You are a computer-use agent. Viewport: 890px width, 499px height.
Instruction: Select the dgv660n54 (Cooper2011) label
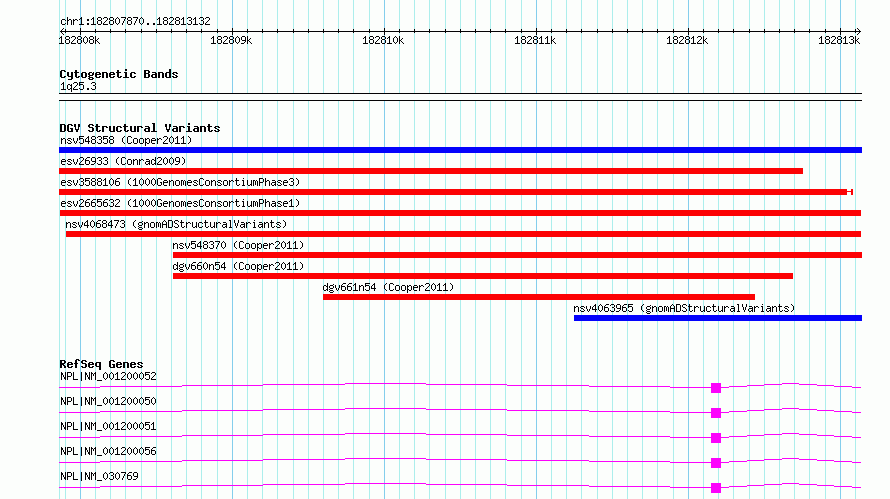[238, 266]
